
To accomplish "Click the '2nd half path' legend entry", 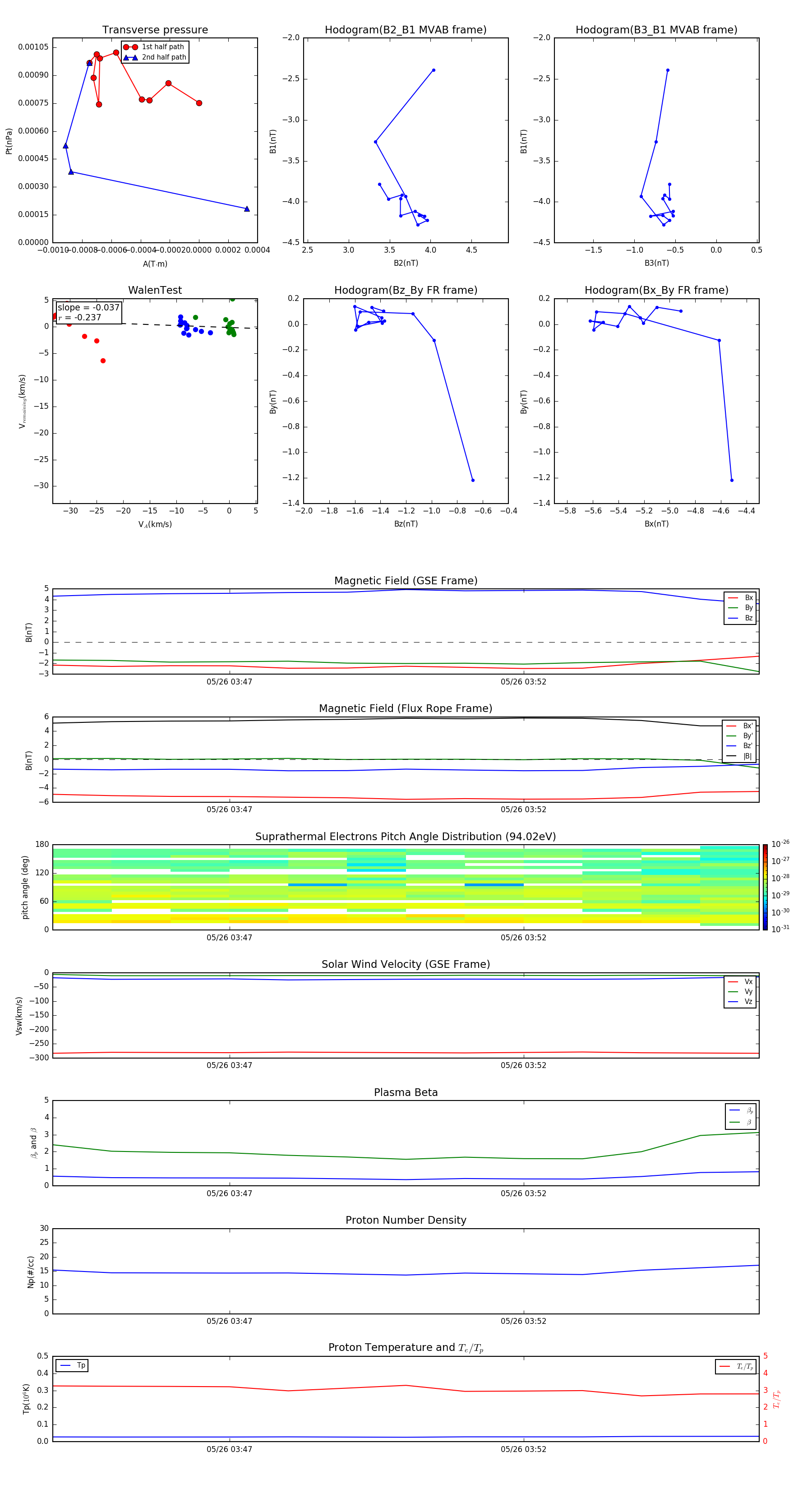I will [155, 57].
